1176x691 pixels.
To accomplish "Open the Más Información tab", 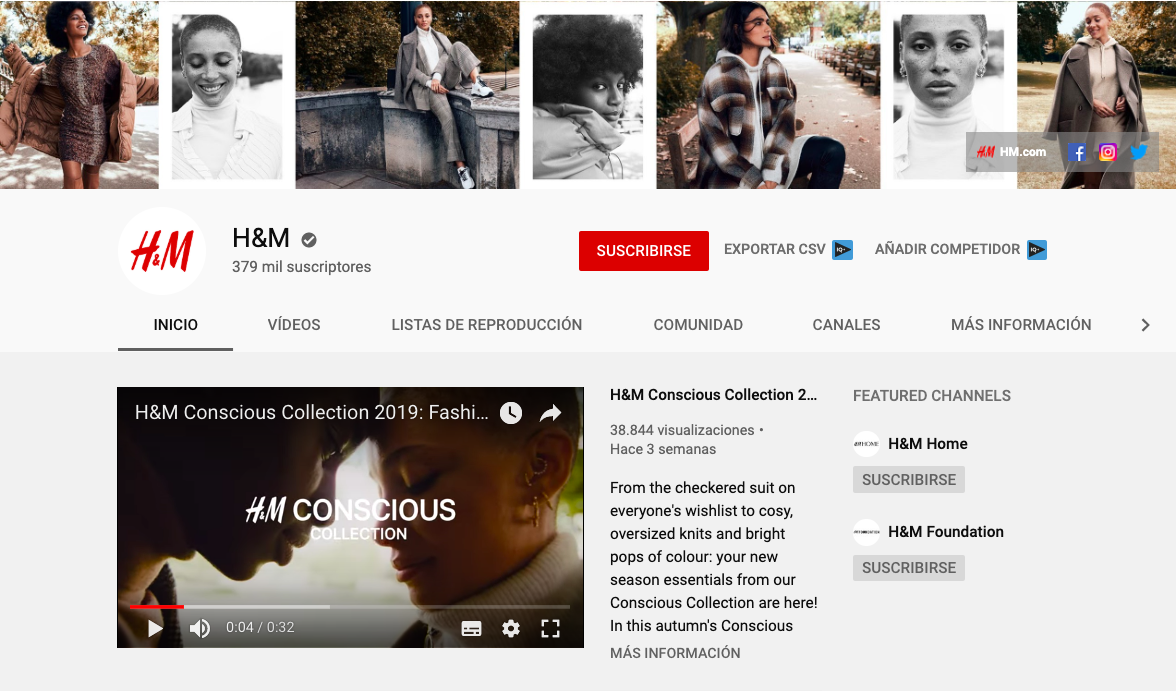I will 1021,325.
